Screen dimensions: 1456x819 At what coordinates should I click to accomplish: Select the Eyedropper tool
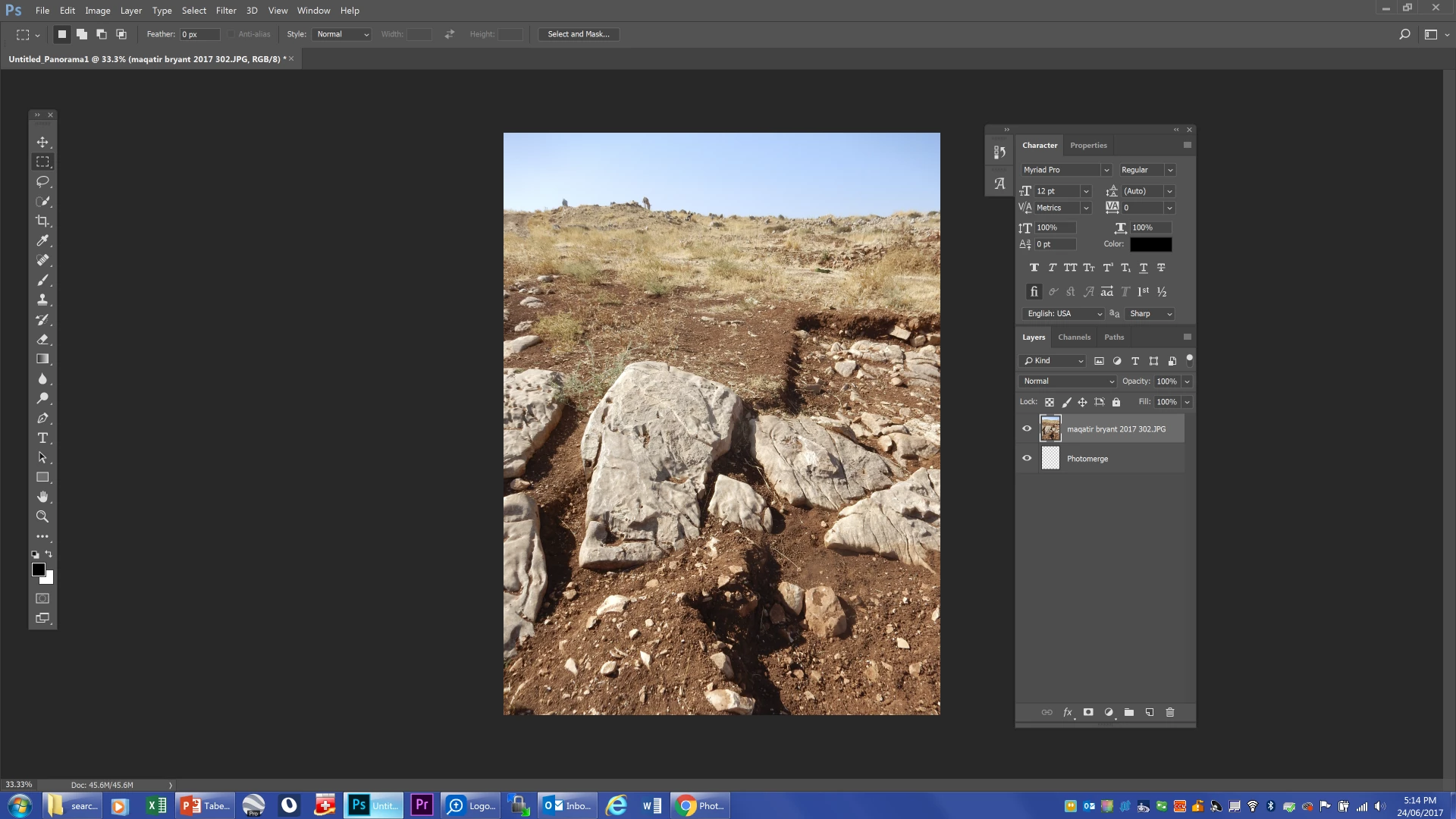[x=42, y=241]
